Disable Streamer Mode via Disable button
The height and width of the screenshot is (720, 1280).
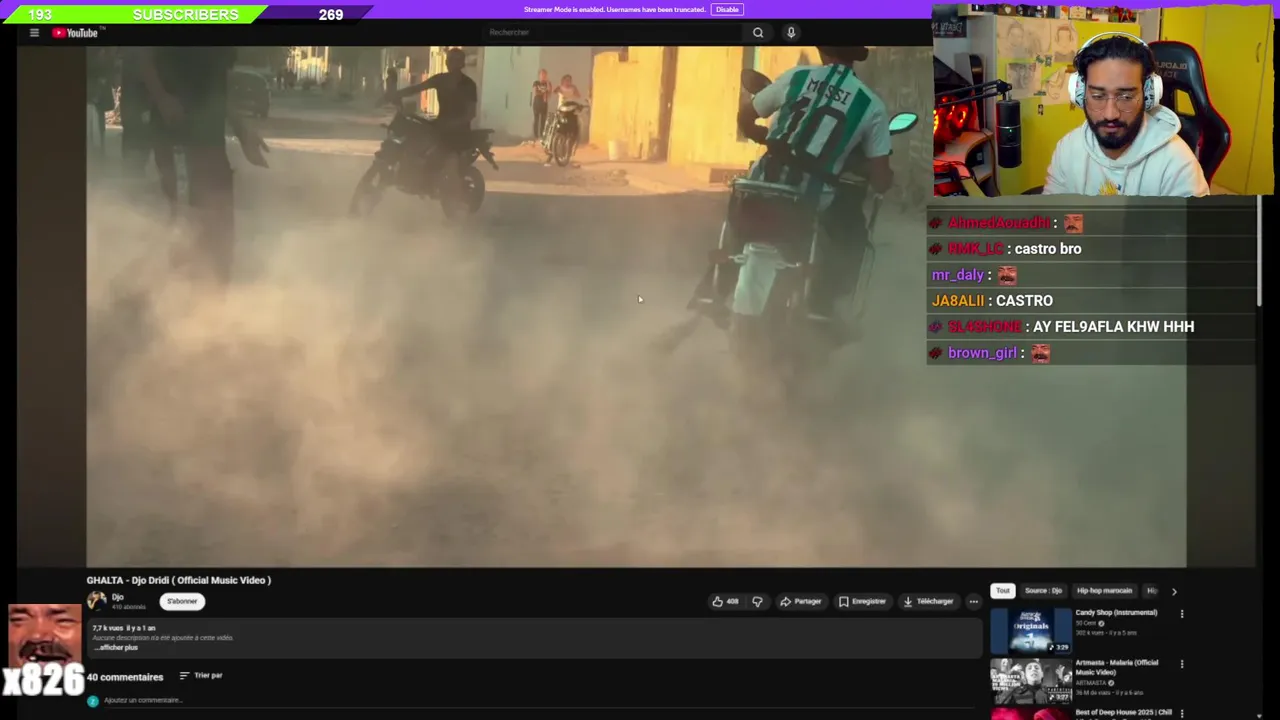tap(727, 10)
